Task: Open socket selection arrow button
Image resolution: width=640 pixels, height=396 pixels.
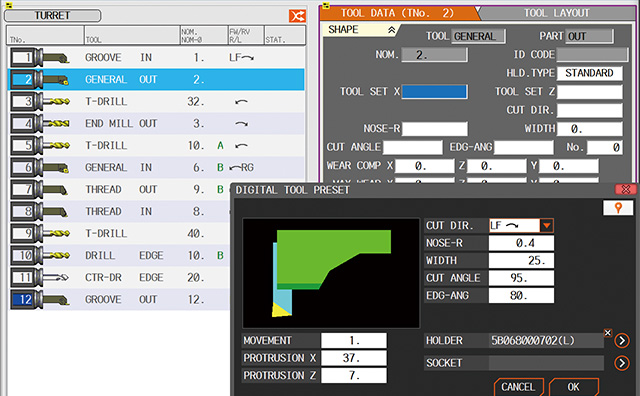Action: click(622, 363)
